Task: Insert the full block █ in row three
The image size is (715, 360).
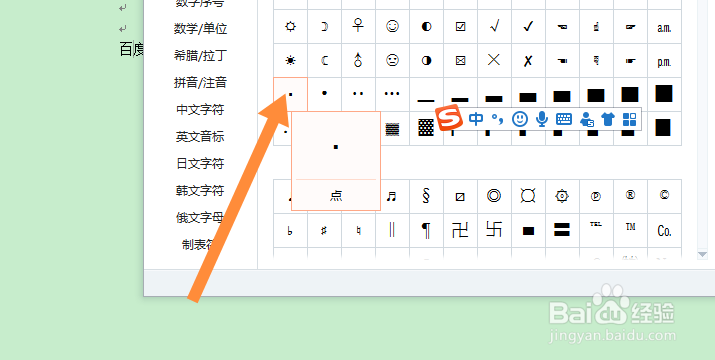Action: (x=664, y=94)
